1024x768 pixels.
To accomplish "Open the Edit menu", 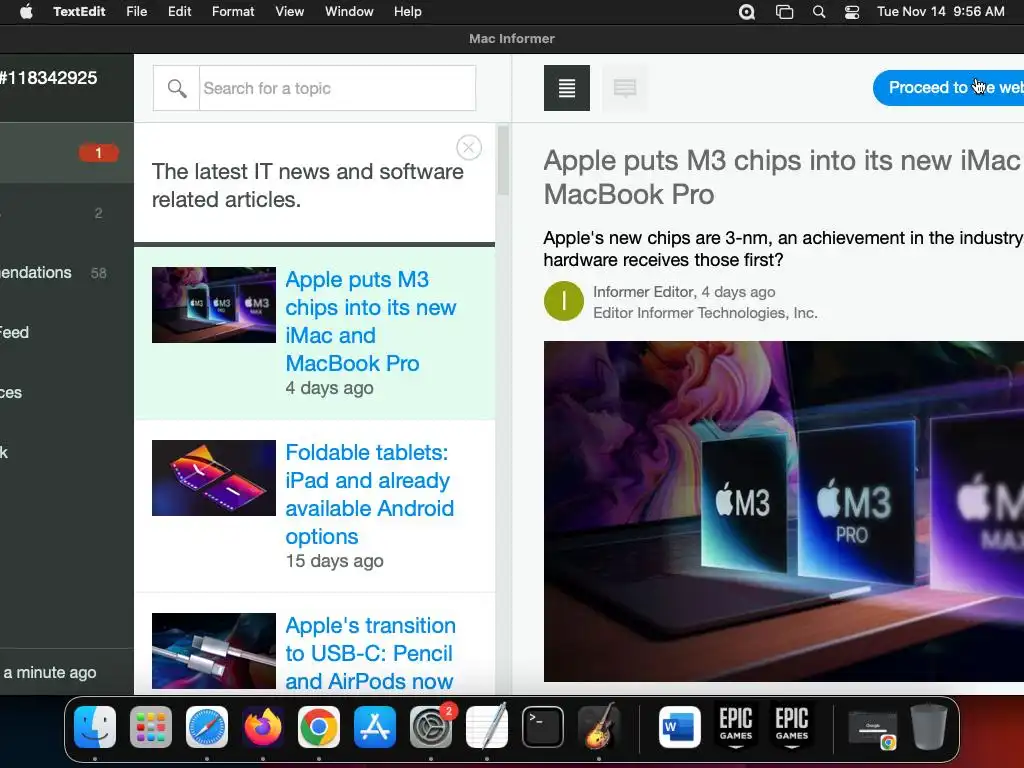I will click(179, 12).
